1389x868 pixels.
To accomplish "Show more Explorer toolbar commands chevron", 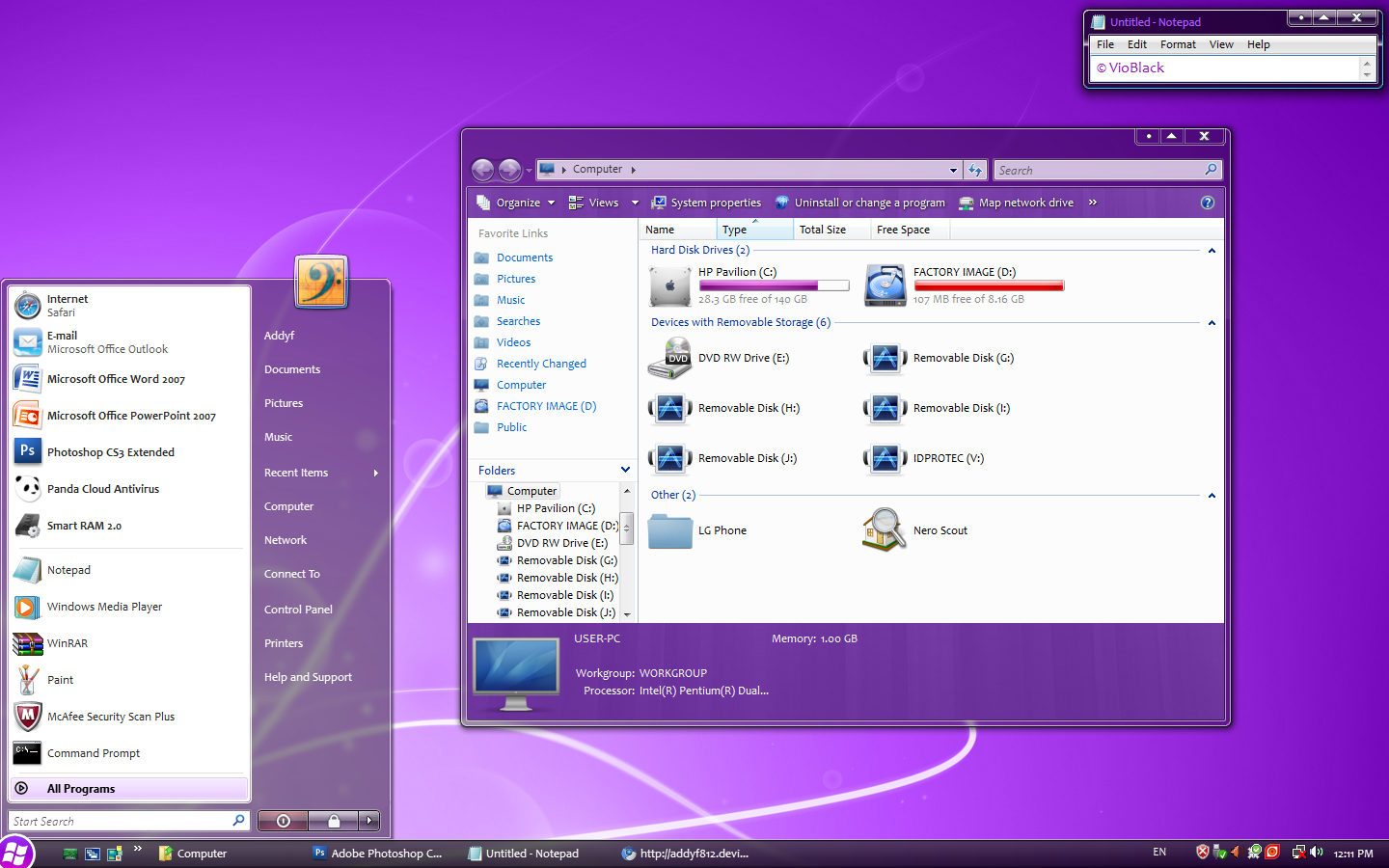I will click(x=1093, y=203).
